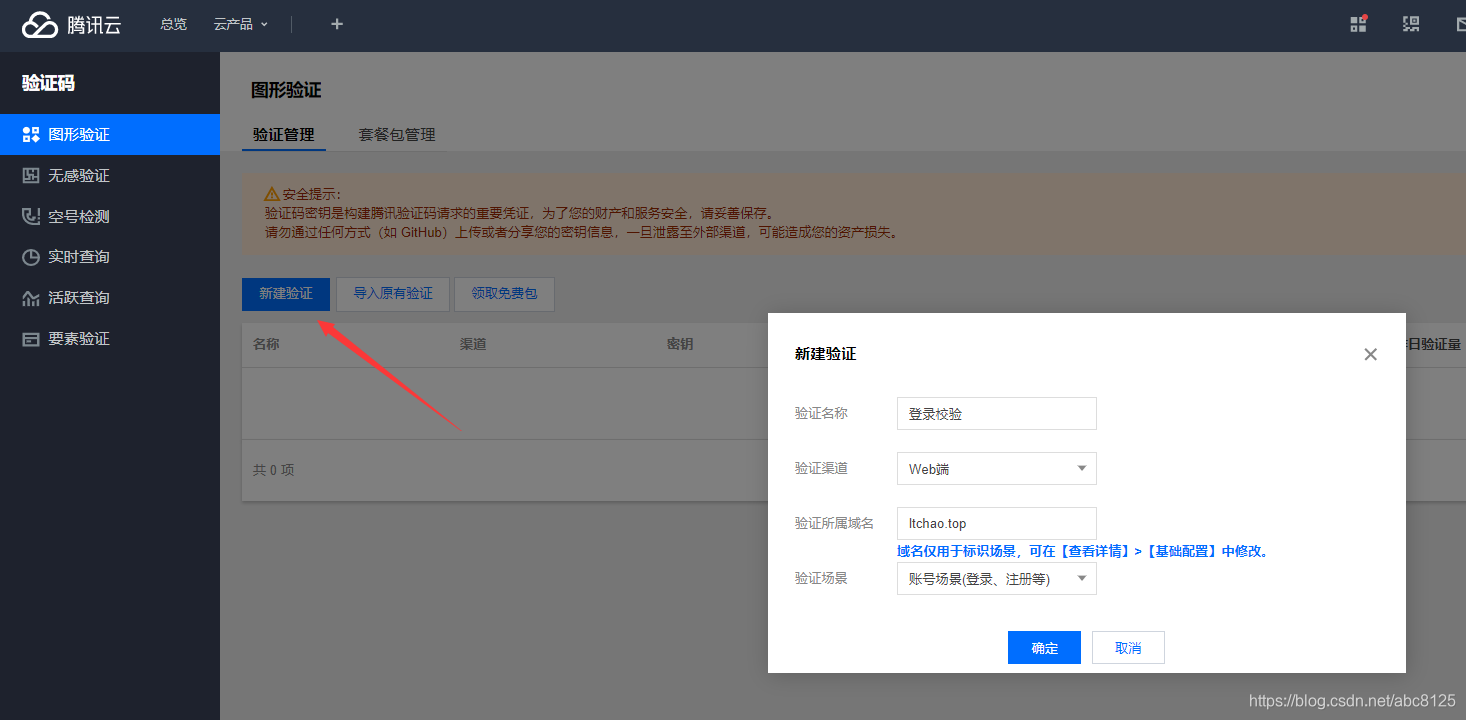Viewport: 1466px width, 720px height.
Task: Open 要素验证 in the sidebar
Action: (110, 339)
